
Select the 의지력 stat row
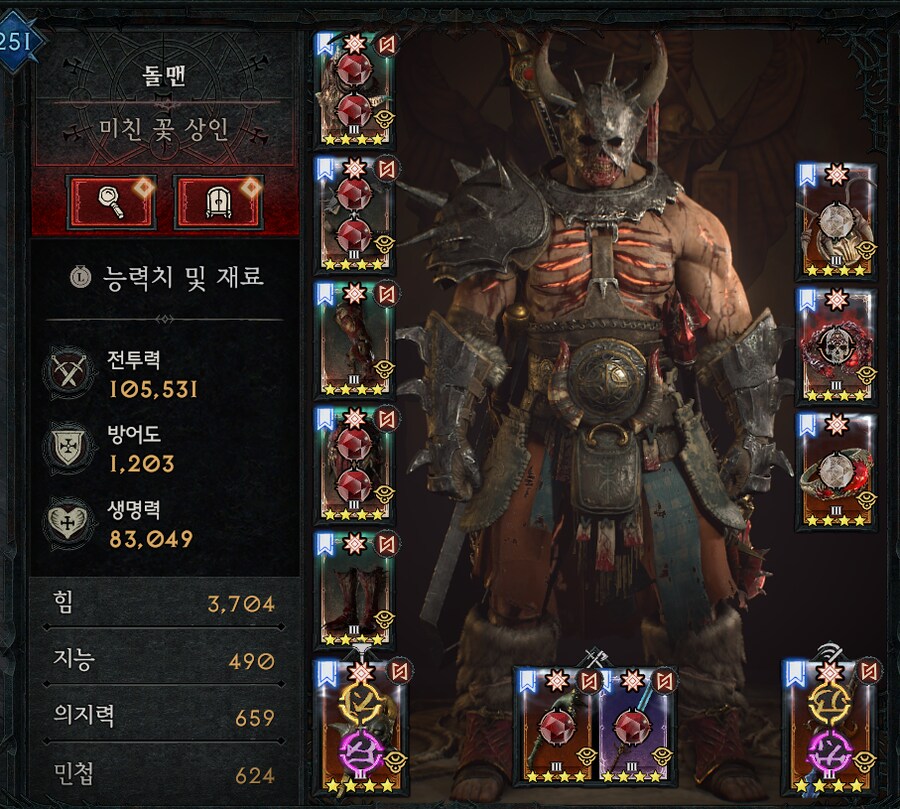(x=165, y=717)
